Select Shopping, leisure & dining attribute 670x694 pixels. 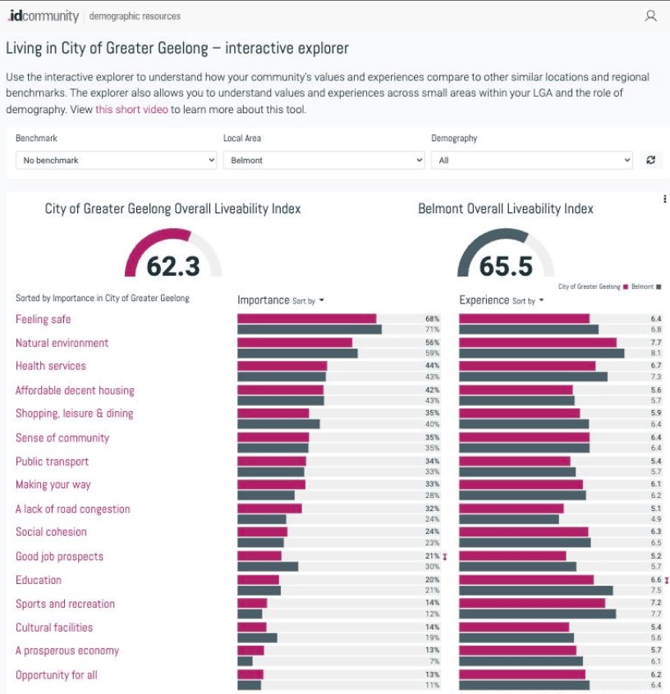[74, 413]
